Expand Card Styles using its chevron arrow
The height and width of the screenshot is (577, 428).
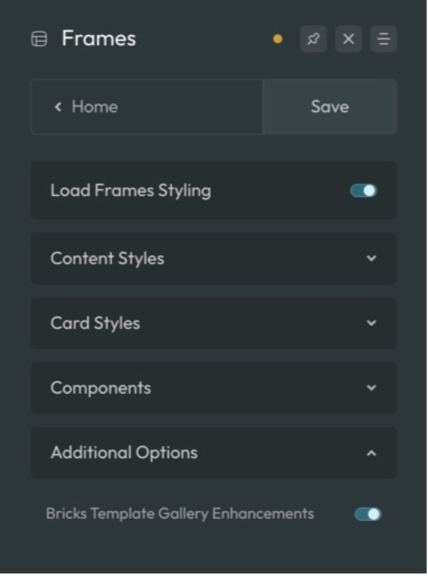(372, 323)
